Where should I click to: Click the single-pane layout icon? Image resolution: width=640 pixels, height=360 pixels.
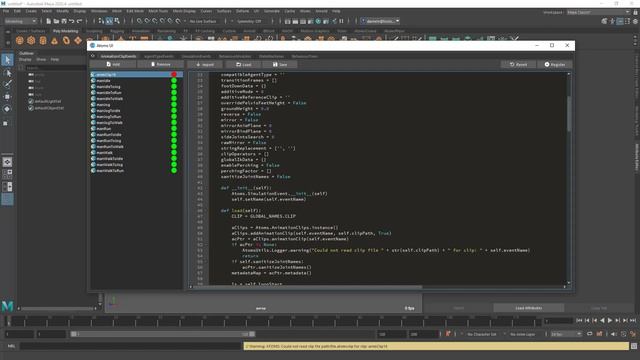[x=7, y=162]
